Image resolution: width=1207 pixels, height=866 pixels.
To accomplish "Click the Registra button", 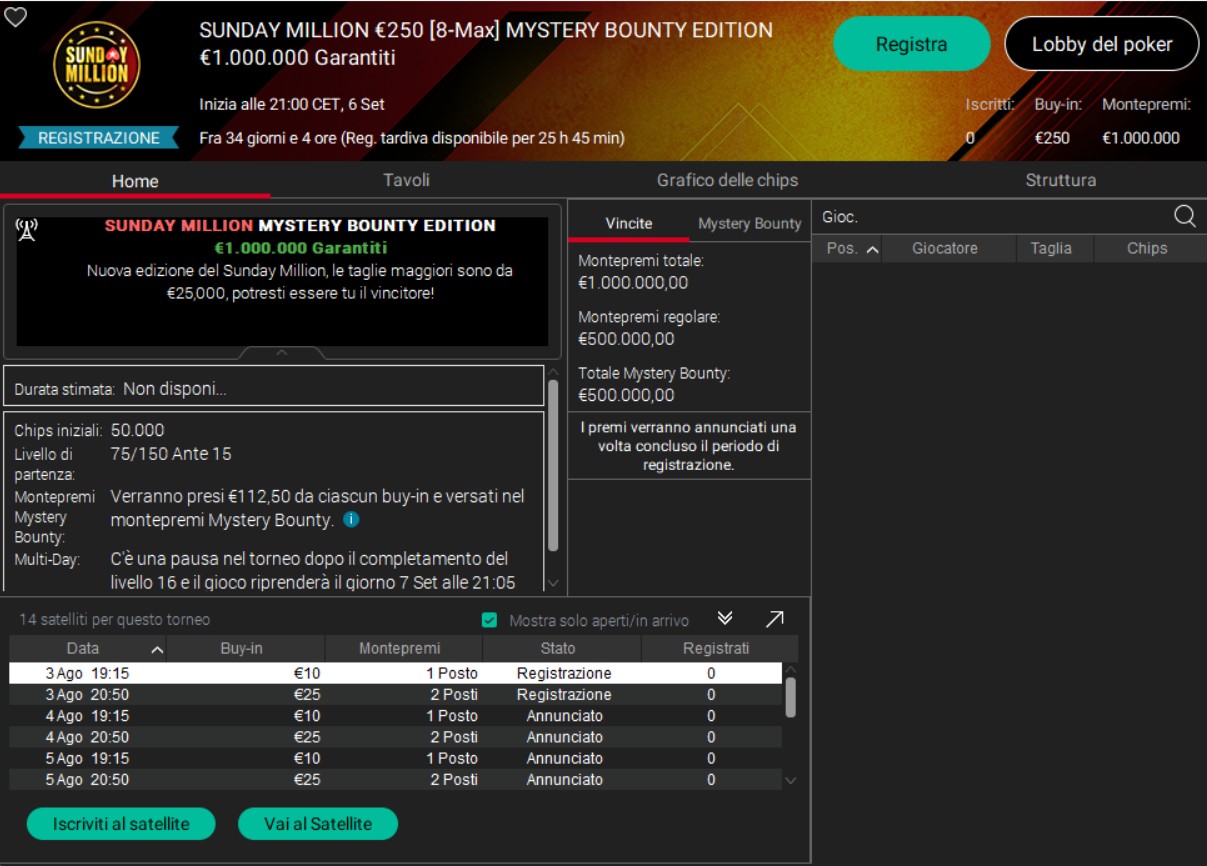I will tap(911, 44).
